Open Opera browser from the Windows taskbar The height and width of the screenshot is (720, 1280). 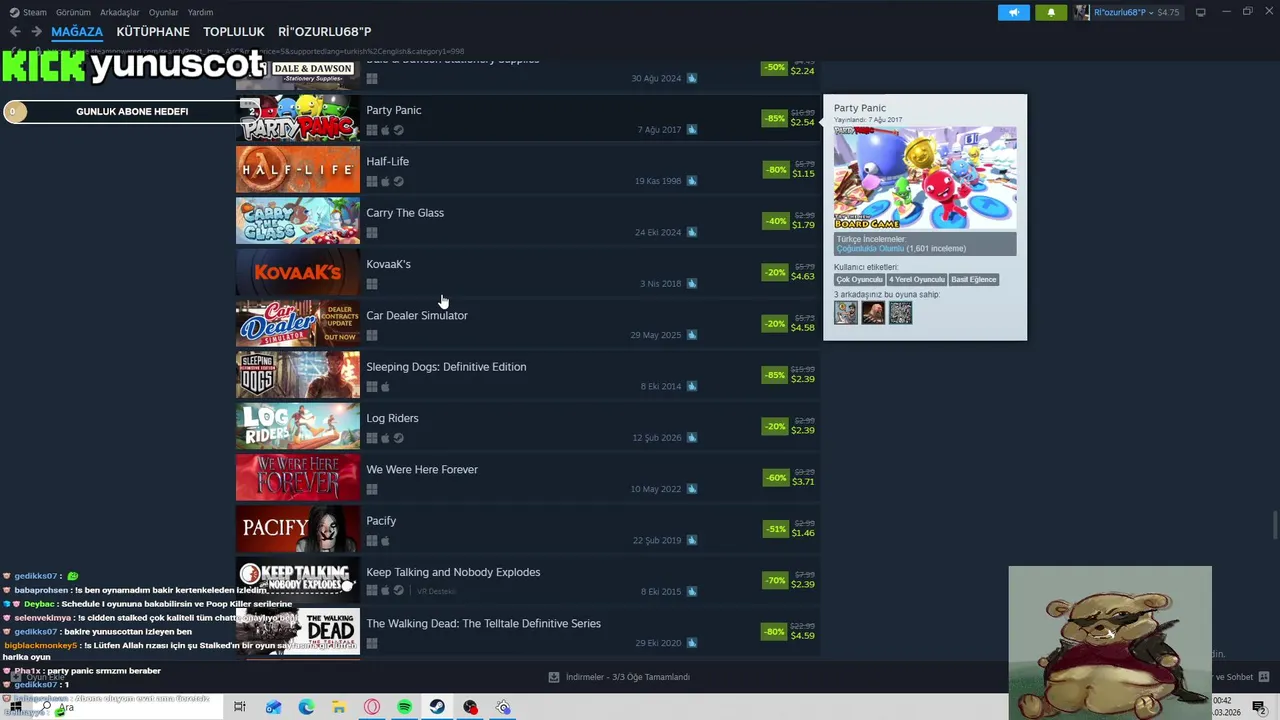pyautogui.click(x=372, y=707)
